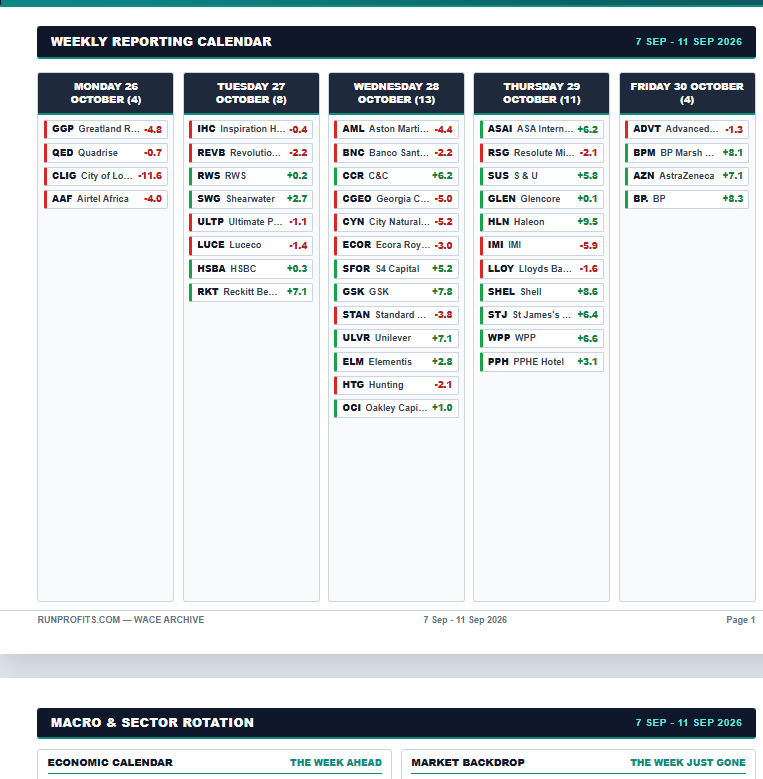
Task: Open the SUS S & U row
Action: (x=541, y=176)
